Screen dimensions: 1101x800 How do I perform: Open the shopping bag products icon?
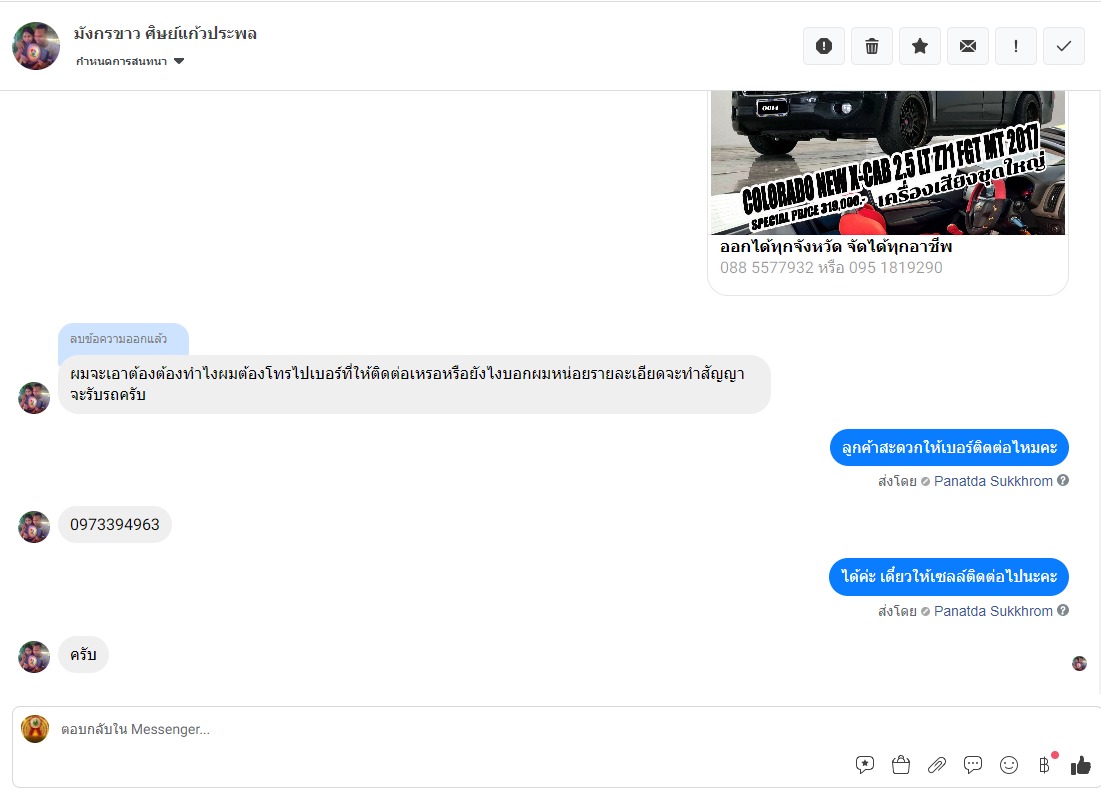(901, 764)
